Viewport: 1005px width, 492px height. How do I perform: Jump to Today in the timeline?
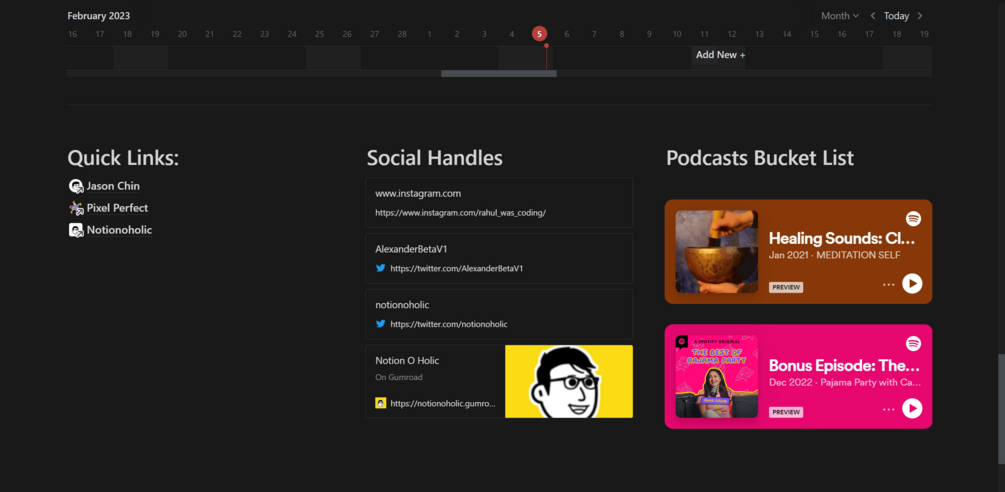(x=896, y=16)
